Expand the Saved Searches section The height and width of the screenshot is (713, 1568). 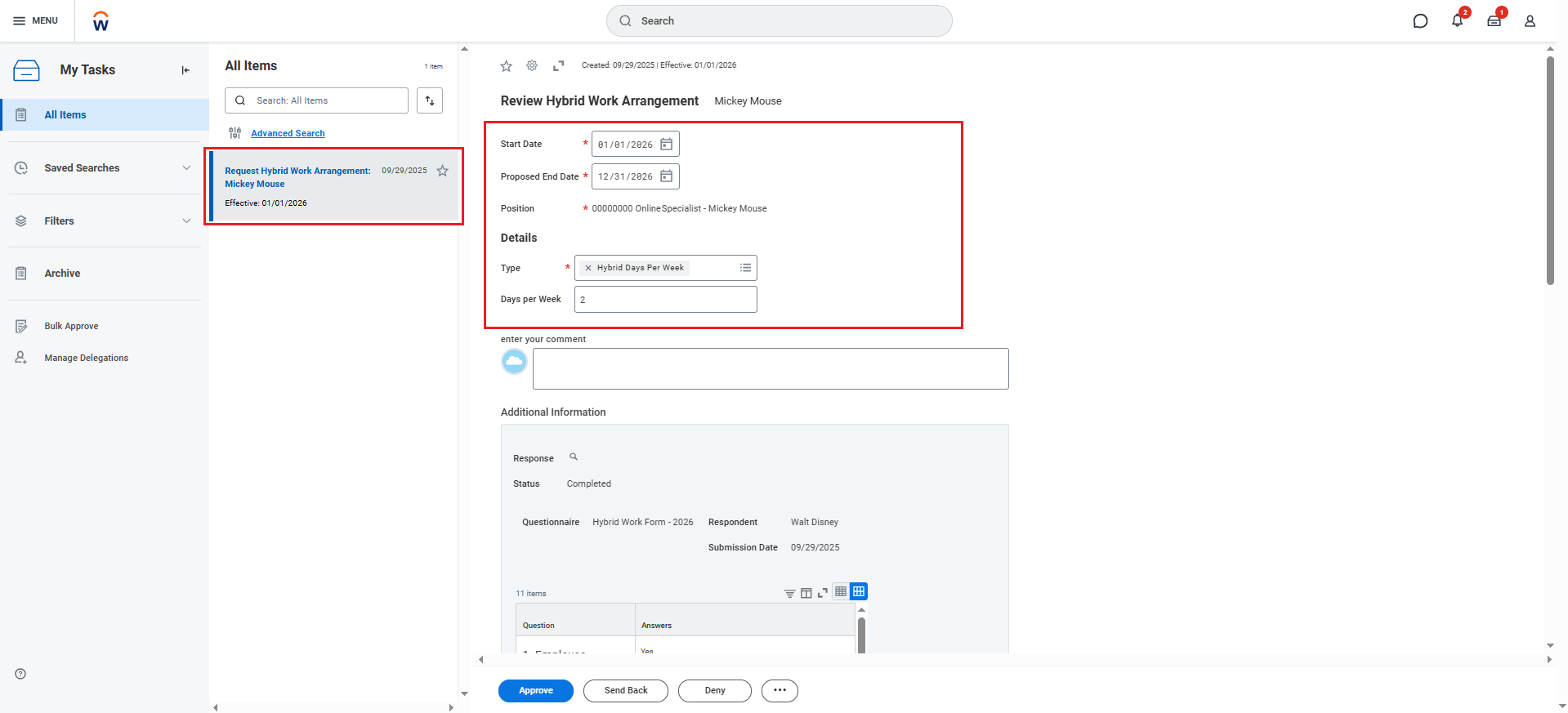[186, 168]
